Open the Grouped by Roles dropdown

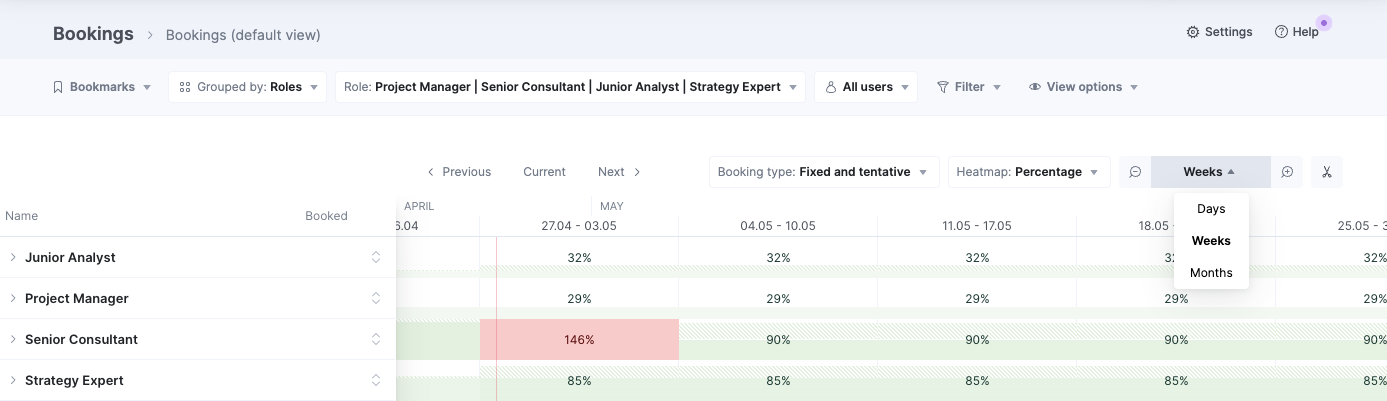coord(247,87)
